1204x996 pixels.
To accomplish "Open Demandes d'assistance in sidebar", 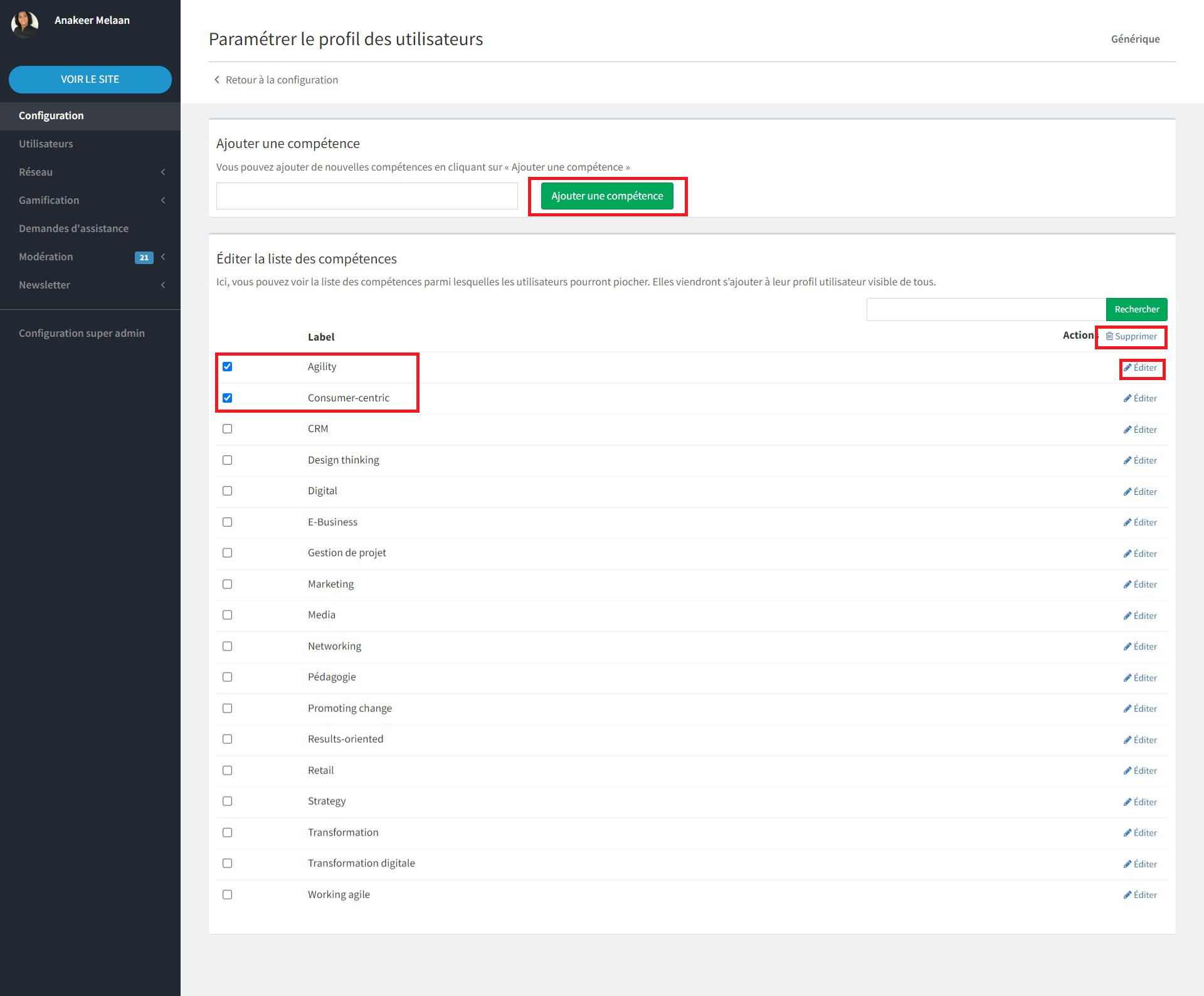I will (x=73, y=228).
